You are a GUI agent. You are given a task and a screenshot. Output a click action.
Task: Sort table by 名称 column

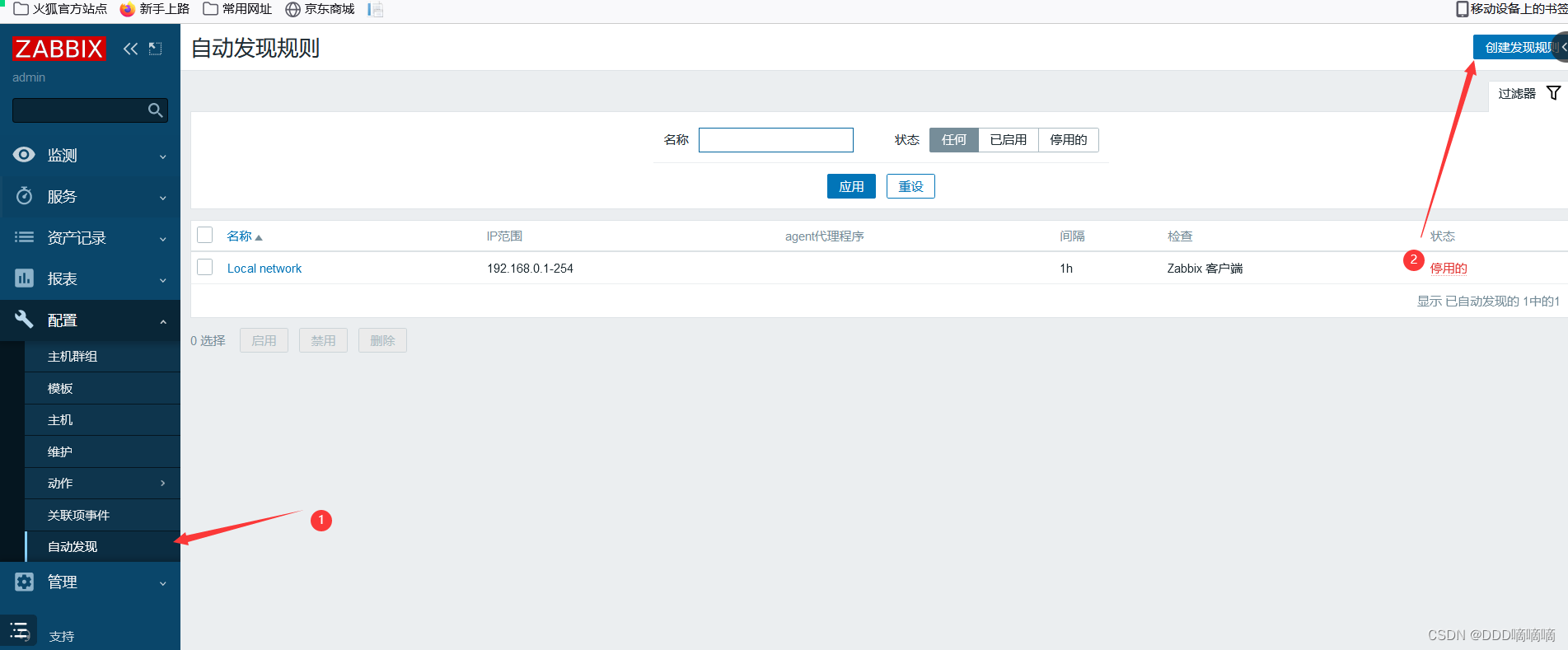[239, 236]
